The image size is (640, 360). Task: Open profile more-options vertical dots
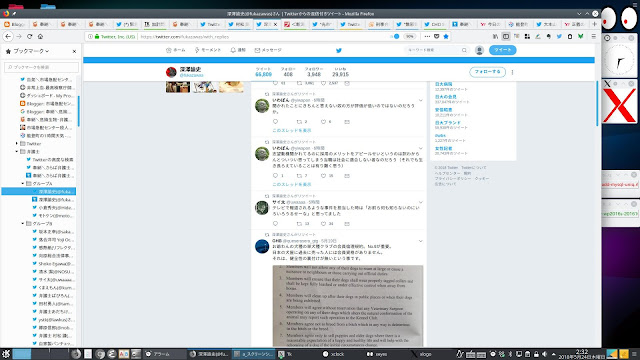tap(512, 72)
